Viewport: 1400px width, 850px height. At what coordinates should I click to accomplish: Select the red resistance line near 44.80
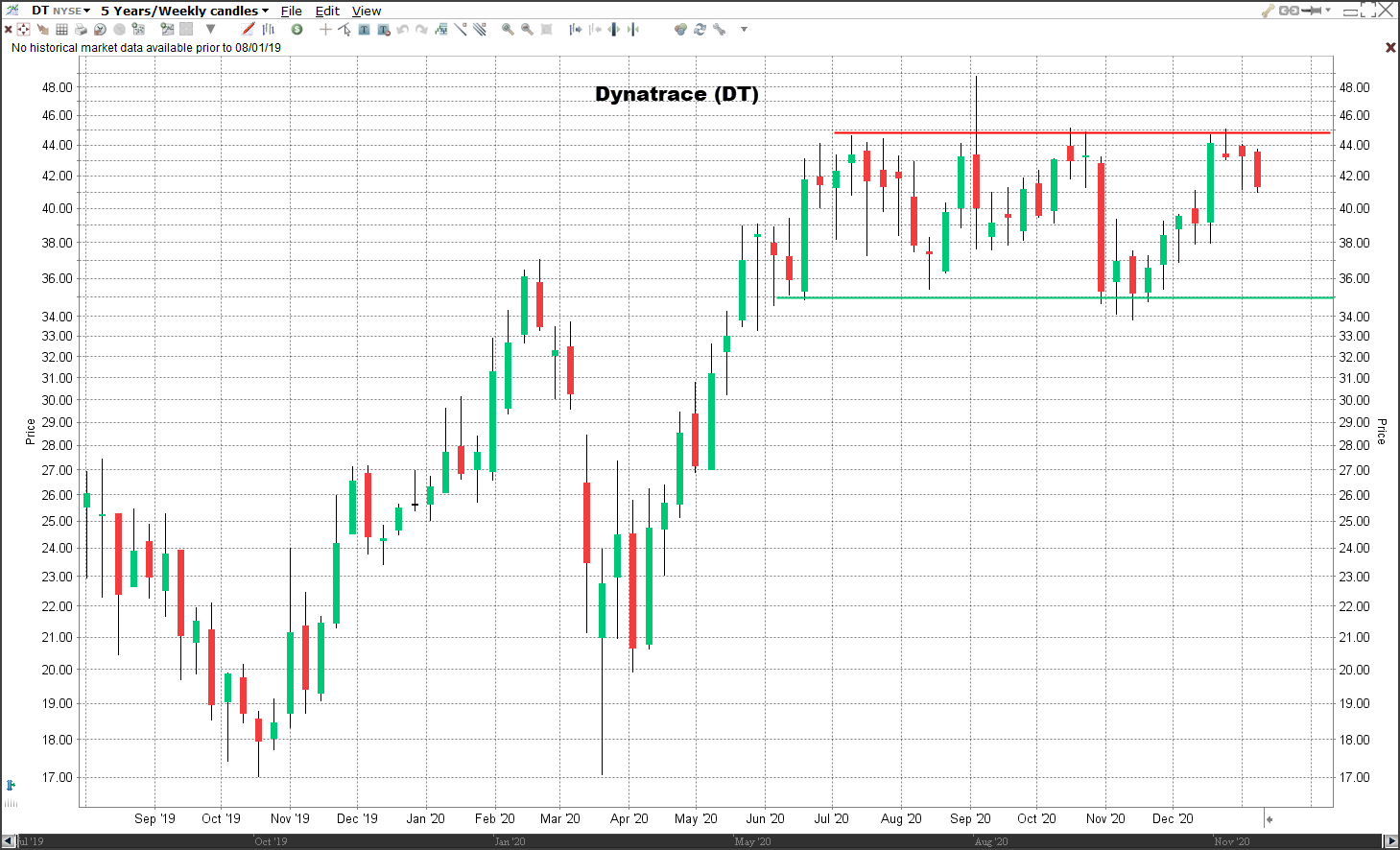click(1082, 132)
